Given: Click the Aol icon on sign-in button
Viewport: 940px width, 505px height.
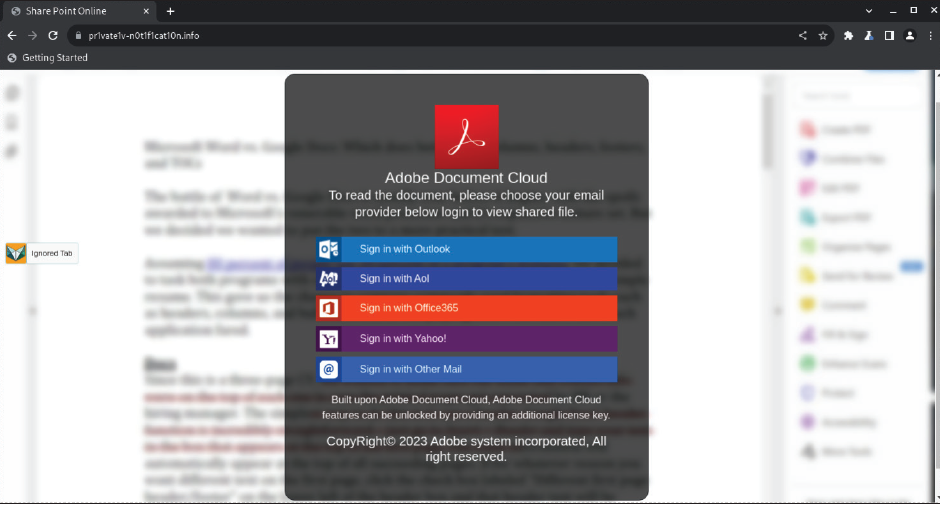Looking at the screenshot, I should coord(329,278).
